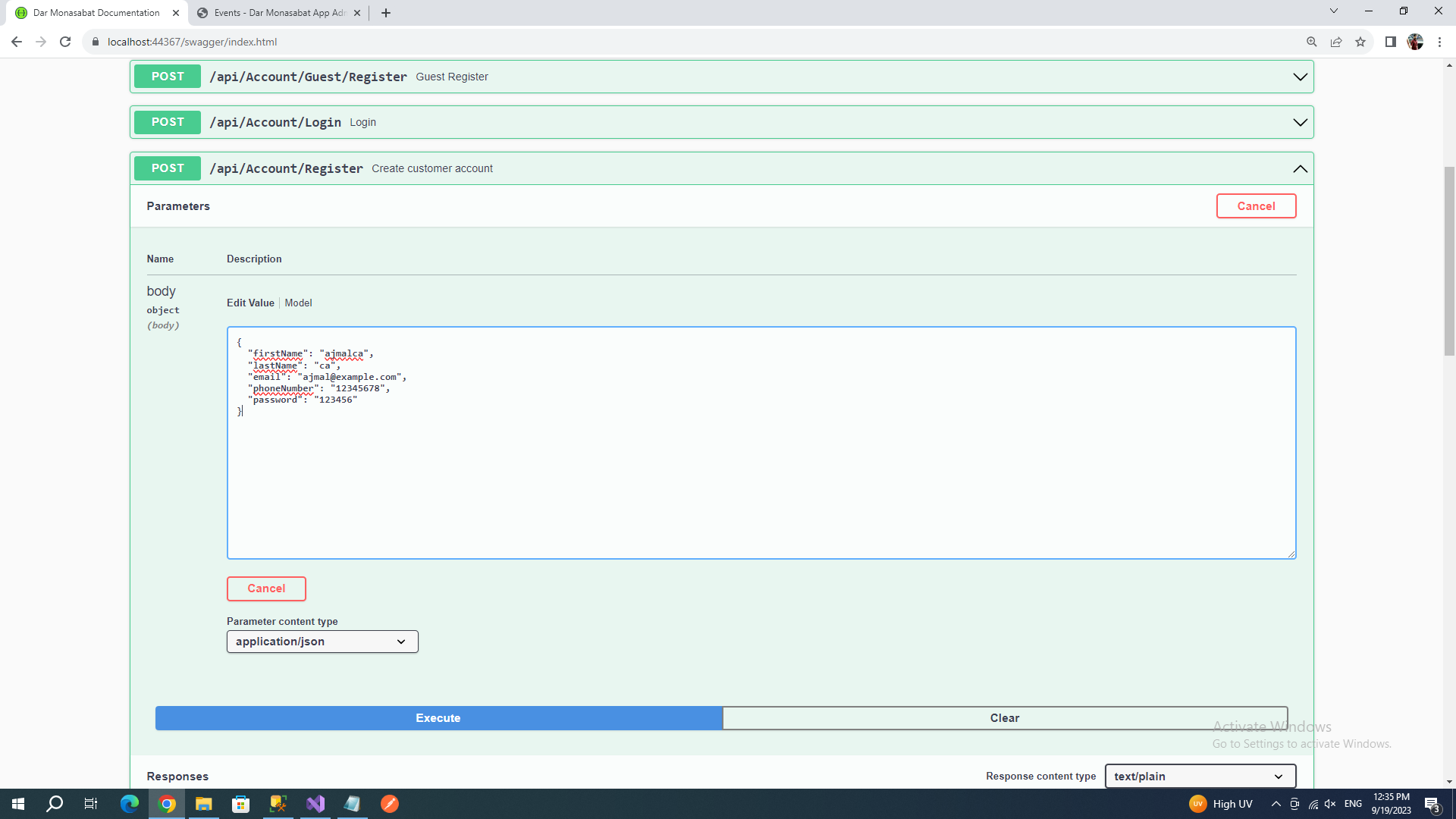Switch to the Model tab
The height and width of the screenshot is (819, 1456).
point(298,303)
